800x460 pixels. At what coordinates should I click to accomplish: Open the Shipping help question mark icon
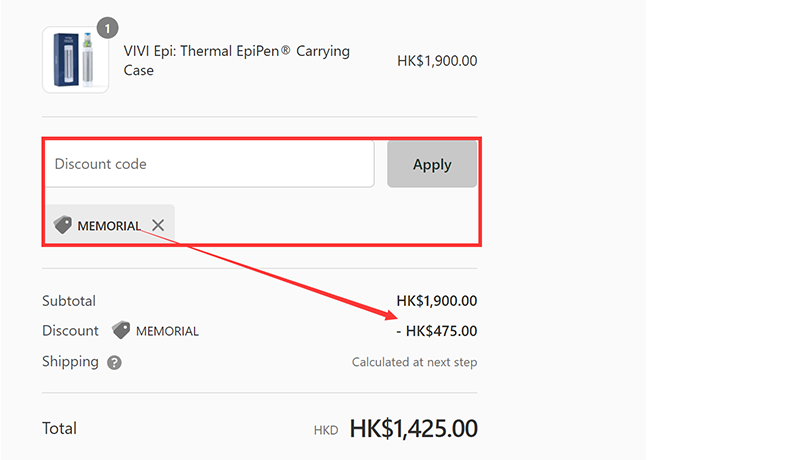114,363
